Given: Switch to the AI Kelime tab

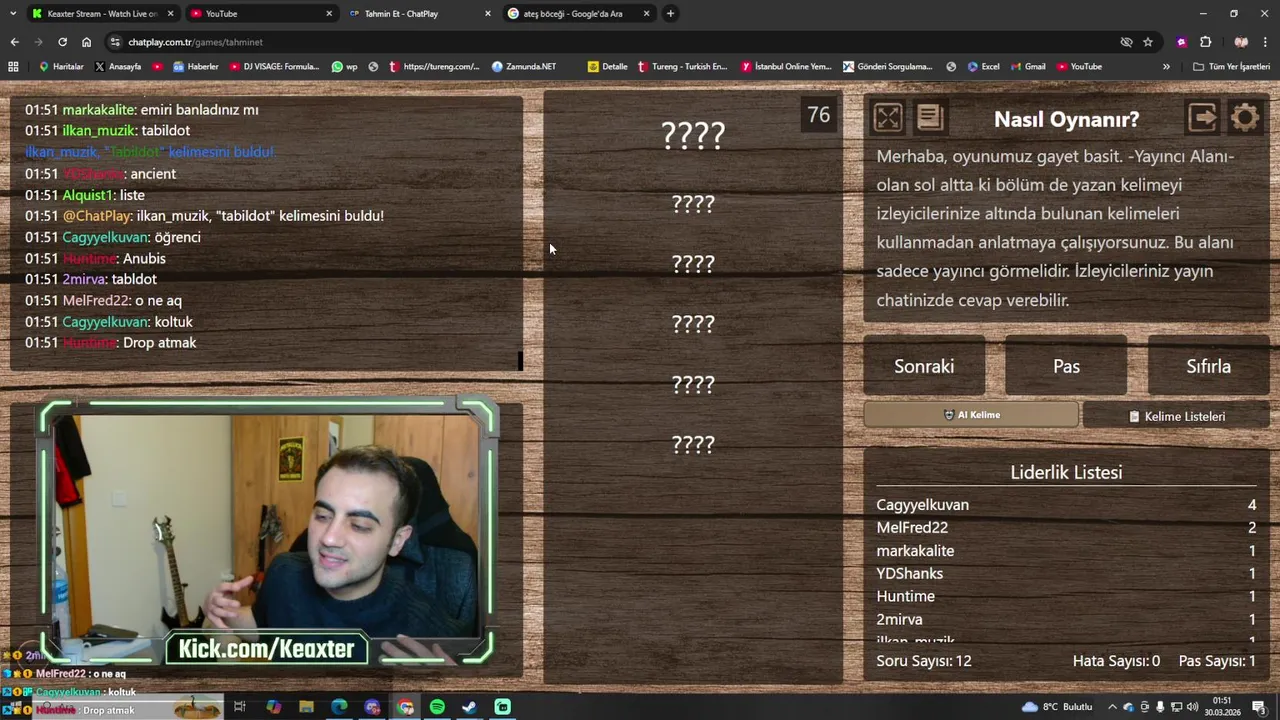Looking at the screenshot, I should coord(971,415).
